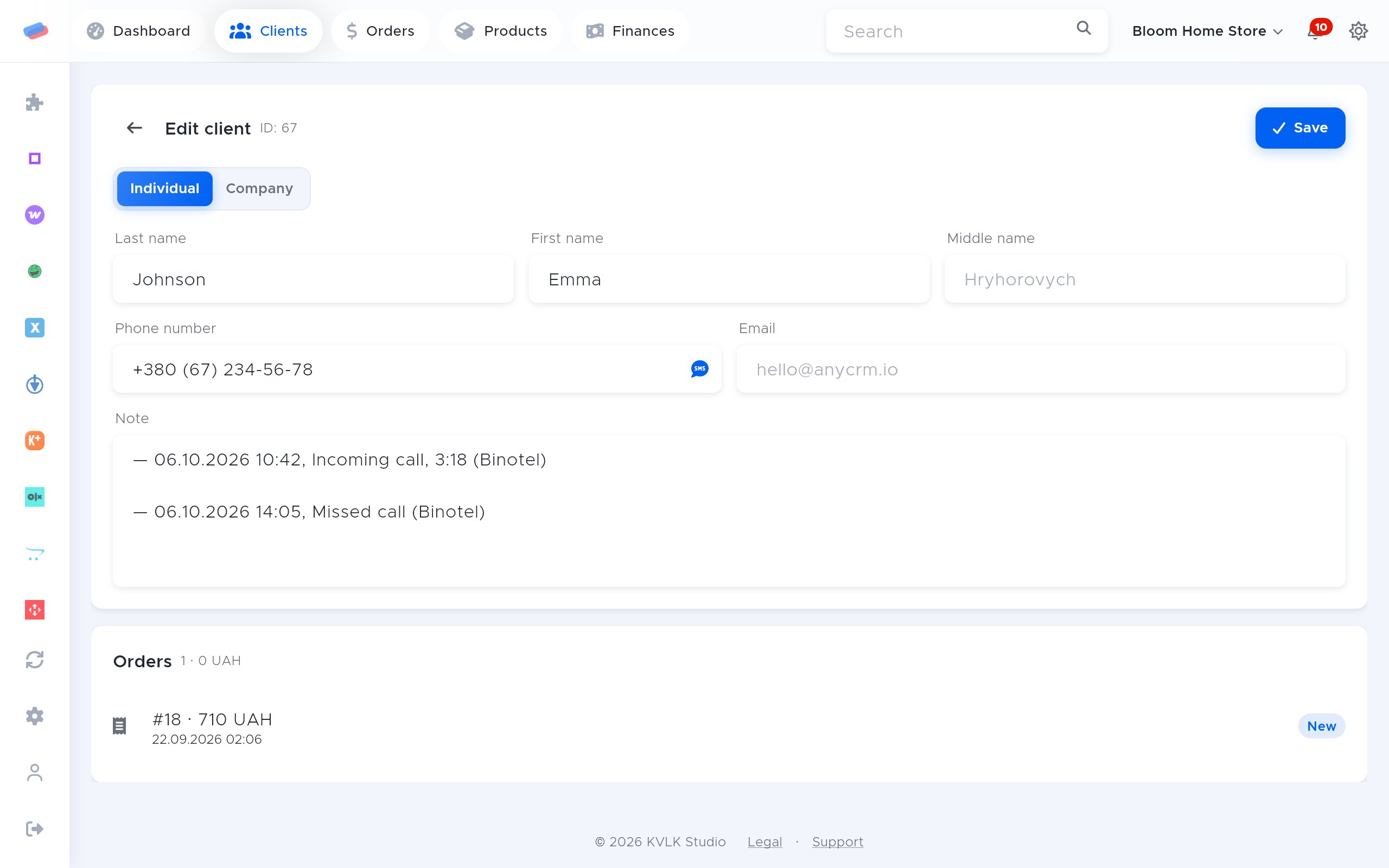Open the sidebar settings cog icon
Screen dimensions: 1389x868
(34, 716)
